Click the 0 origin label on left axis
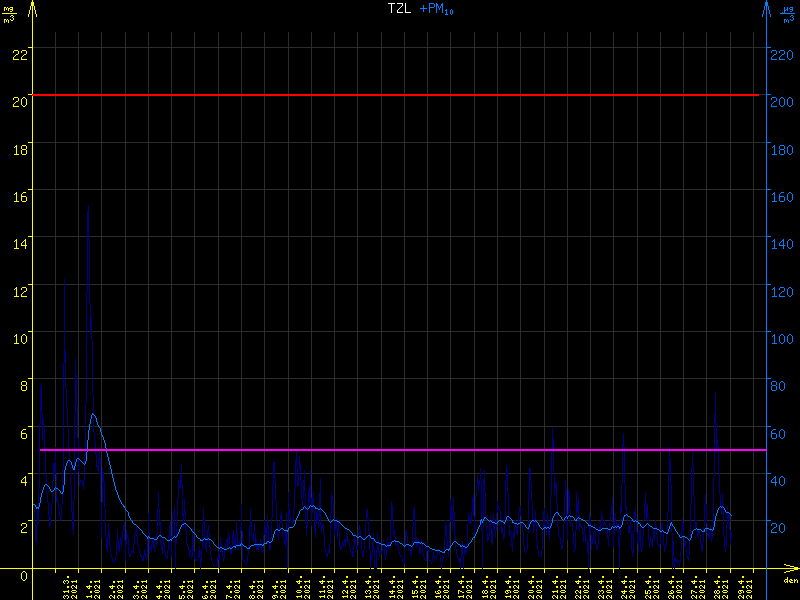Viewport: 800px width, 600px height. [22, 574]
